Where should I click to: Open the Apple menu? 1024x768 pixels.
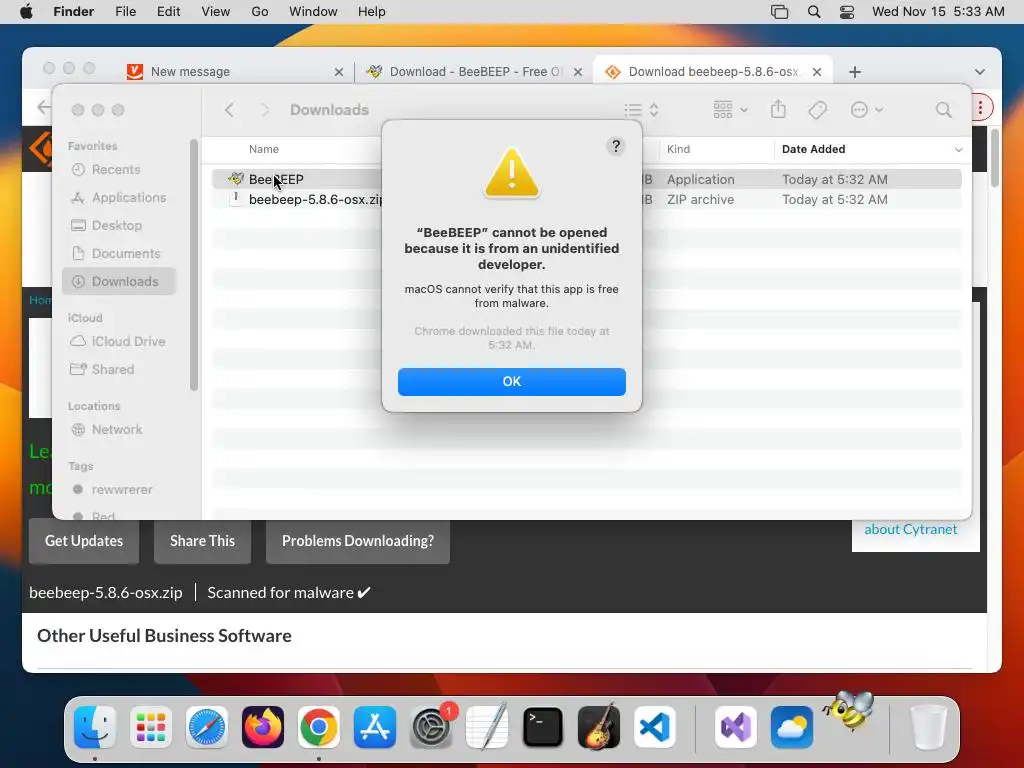click(x=26, y=12)
